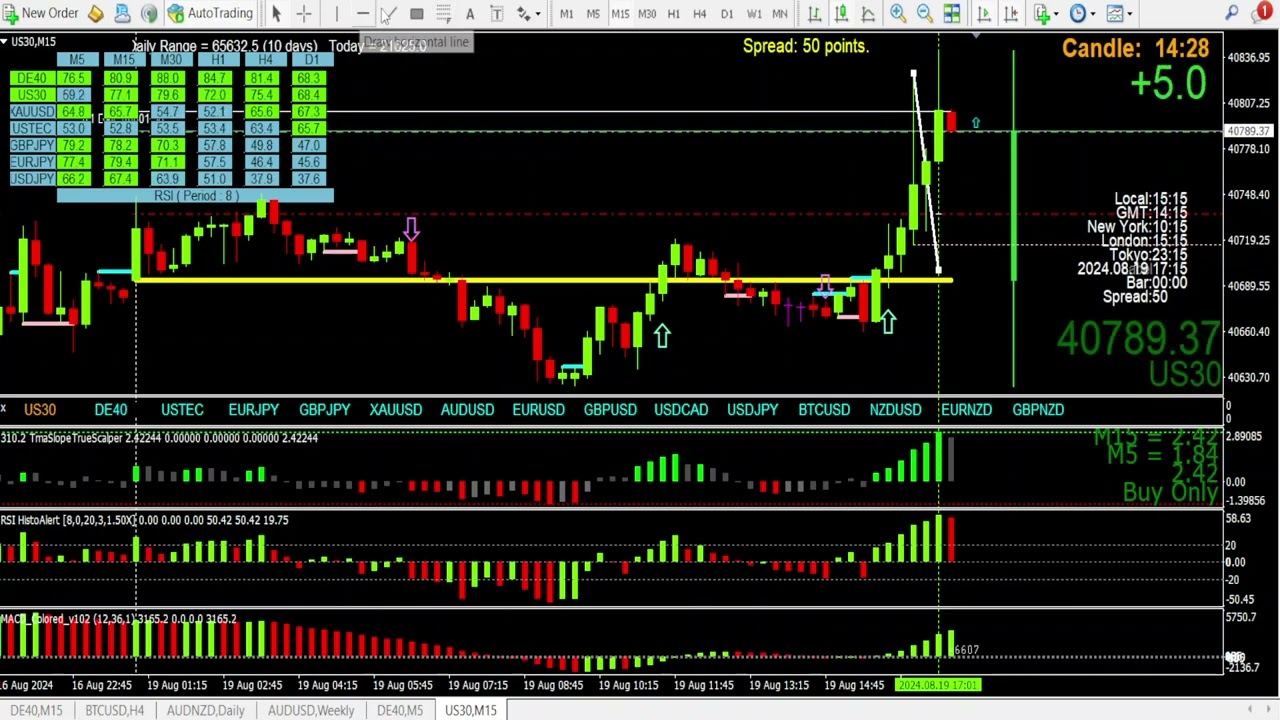Select the vertical line drawing tool
The image size is (1280, 720).
point(336,13)
